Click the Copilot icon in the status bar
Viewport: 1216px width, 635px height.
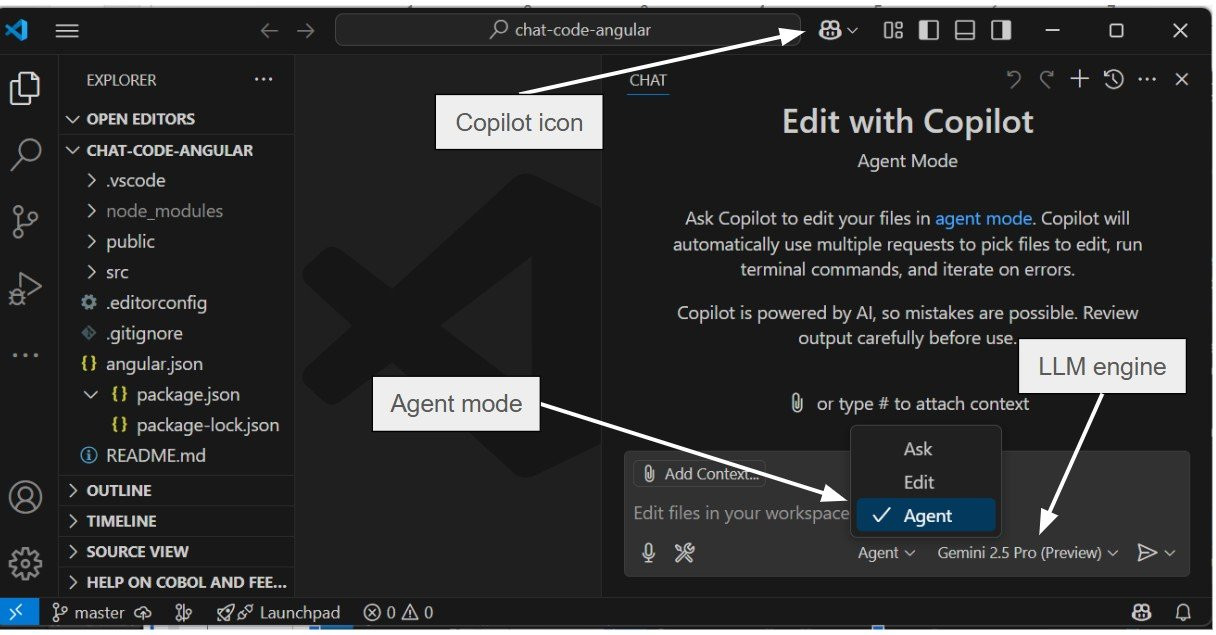pos(1141,611)
